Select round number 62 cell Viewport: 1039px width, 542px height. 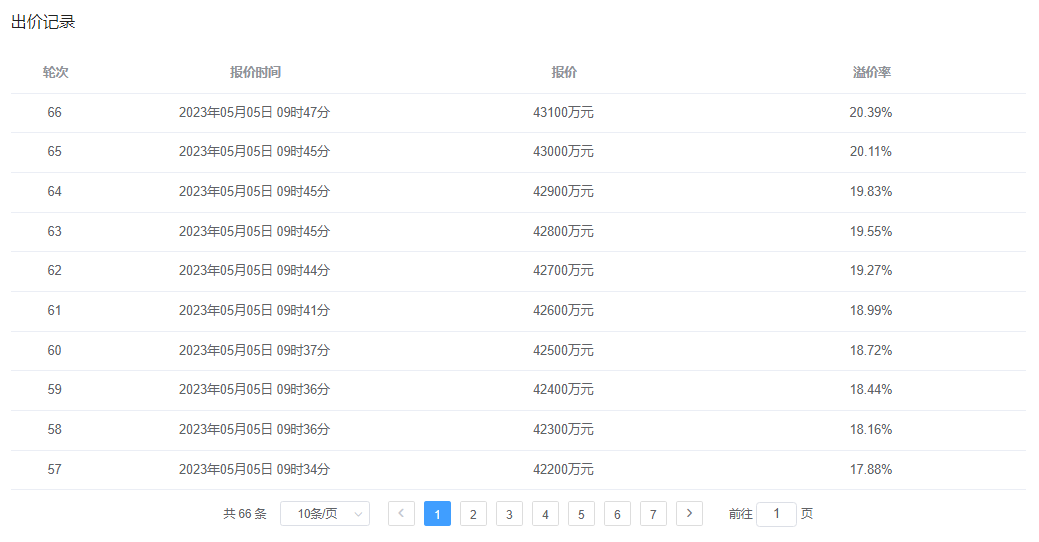(54, 270)
